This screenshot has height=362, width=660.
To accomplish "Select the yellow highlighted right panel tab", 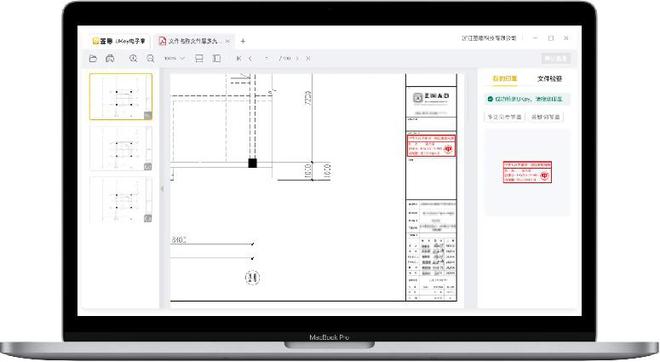I will [x=505, y=79].
